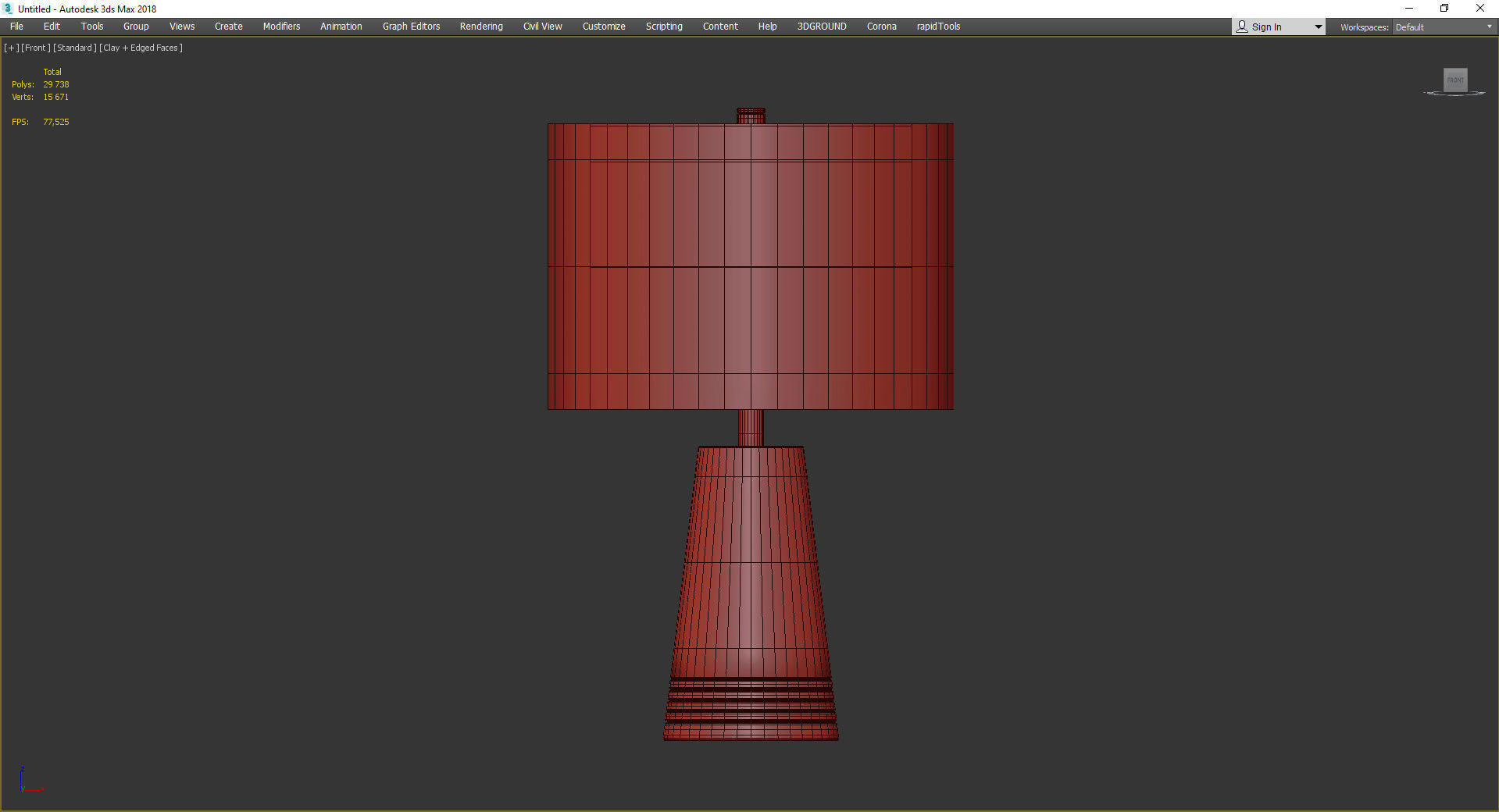Image resolution: width=1499 pixels, height=812 pixels.
Task: Open the Rendering menu
Action: pos(481,27)
